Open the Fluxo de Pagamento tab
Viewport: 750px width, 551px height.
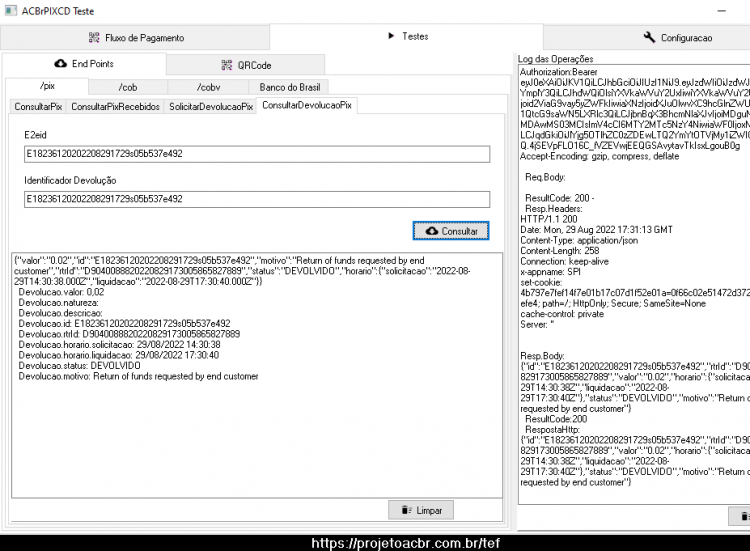coord(135,38)
